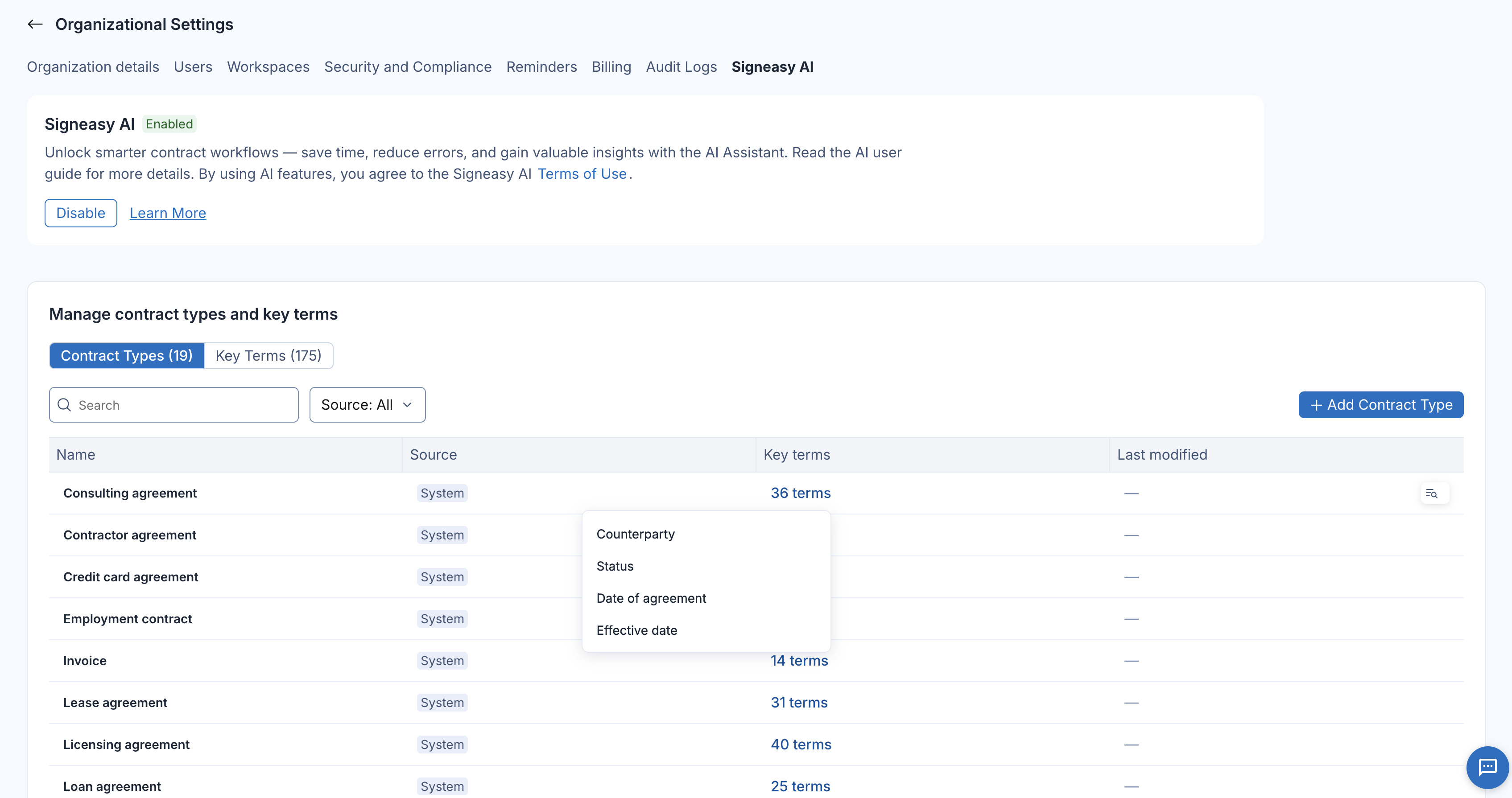Open the chat support bubble icon
The image size is (1512, 798).
pos(1487,767)
